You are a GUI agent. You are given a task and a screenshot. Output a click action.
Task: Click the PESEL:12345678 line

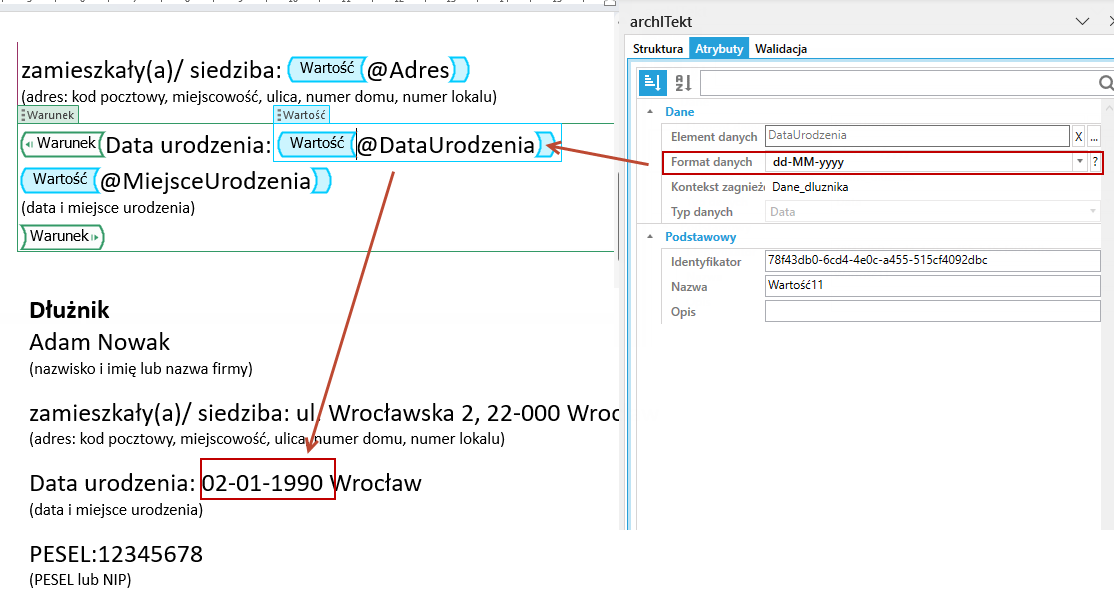pos(116,554)
